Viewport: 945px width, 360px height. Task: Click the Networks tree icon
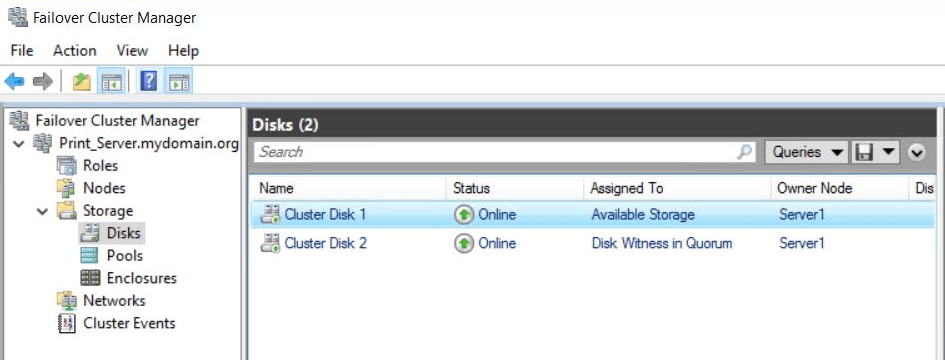tap(66, 300)
